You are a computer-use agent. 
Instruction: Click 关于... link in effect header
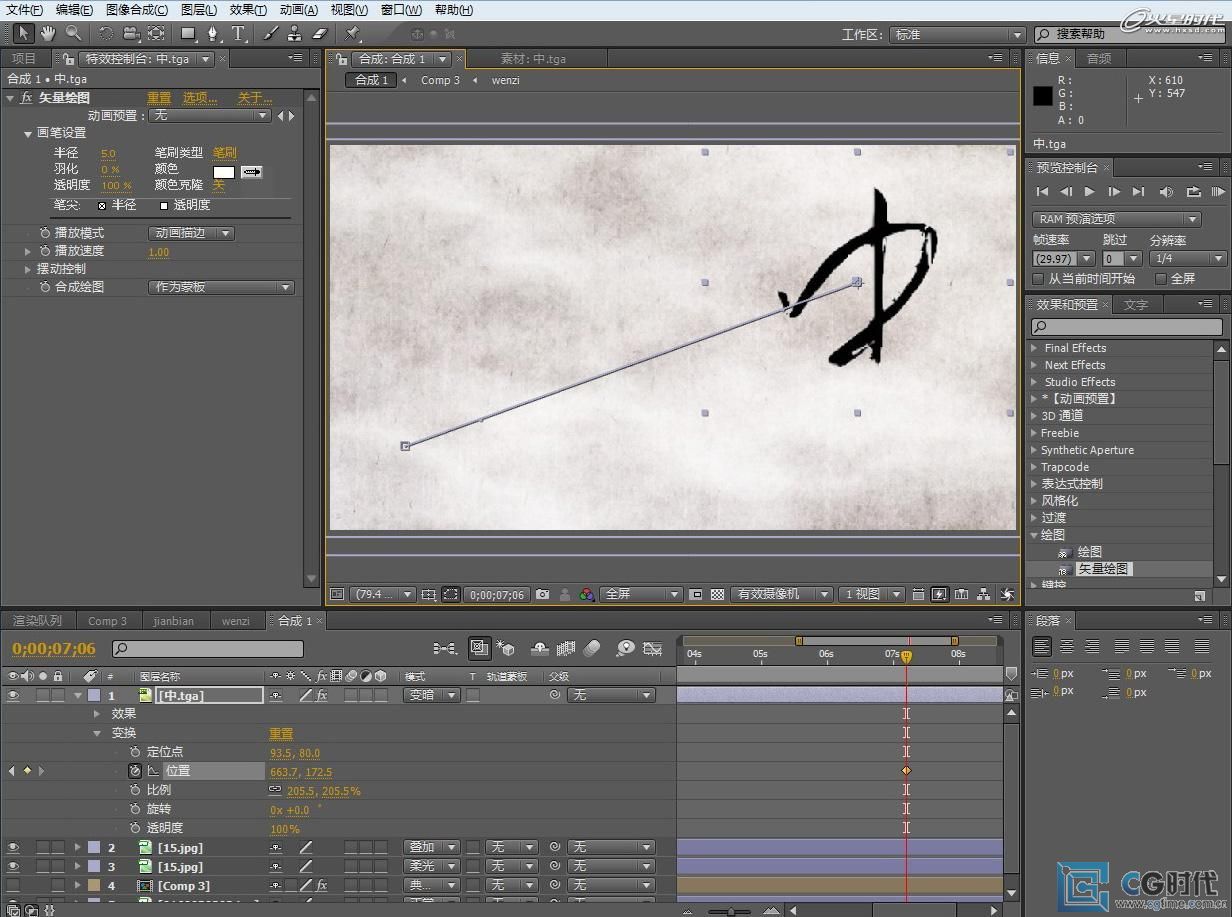pos(254,98)
